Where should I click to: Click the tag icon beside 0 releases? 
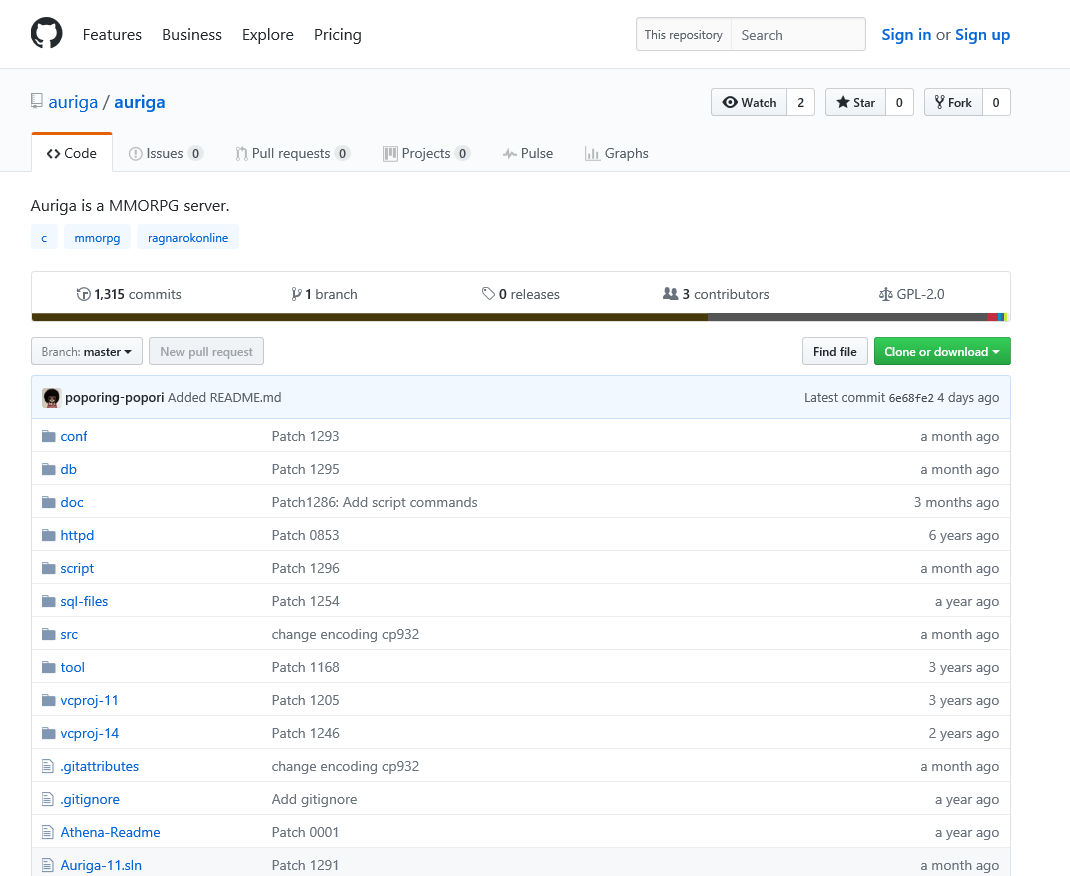click(489, 293)
